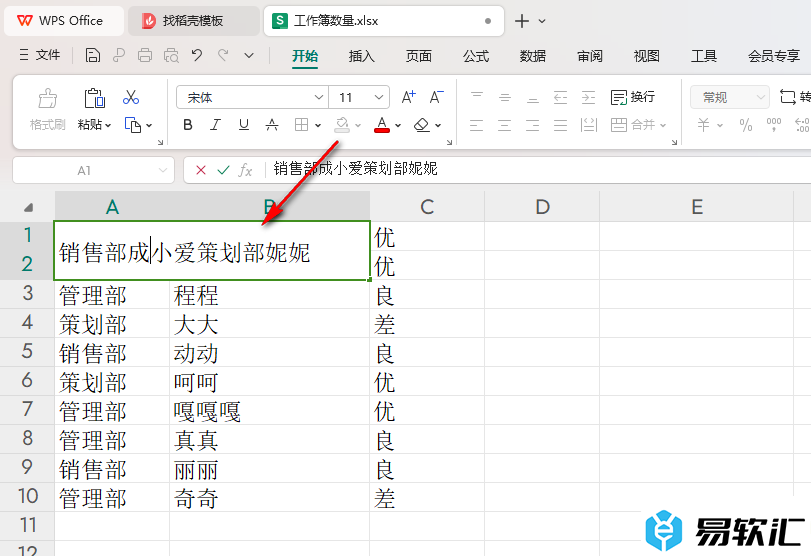Apply red font color

[382, 125]
